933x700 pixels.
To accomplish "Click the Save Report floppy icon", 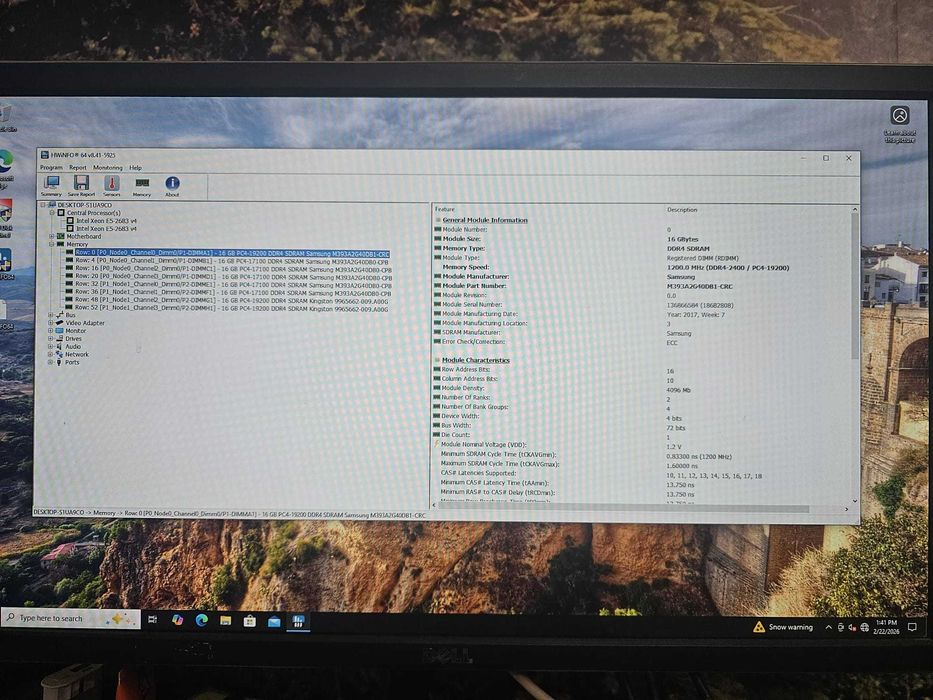I will pos(82,186).
